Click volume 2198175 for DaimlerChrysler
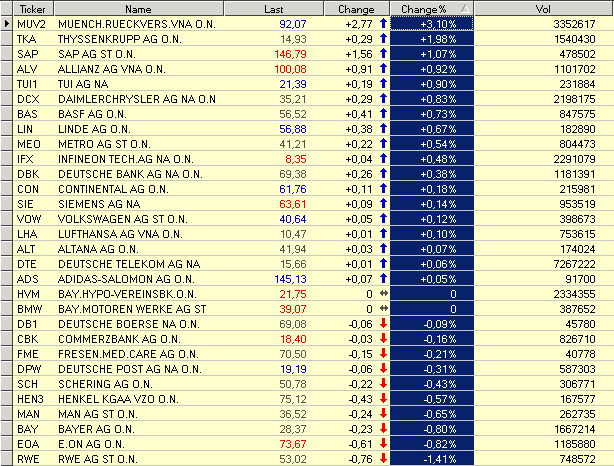Viewport: 614px width, 466px height. click(574, 99)
